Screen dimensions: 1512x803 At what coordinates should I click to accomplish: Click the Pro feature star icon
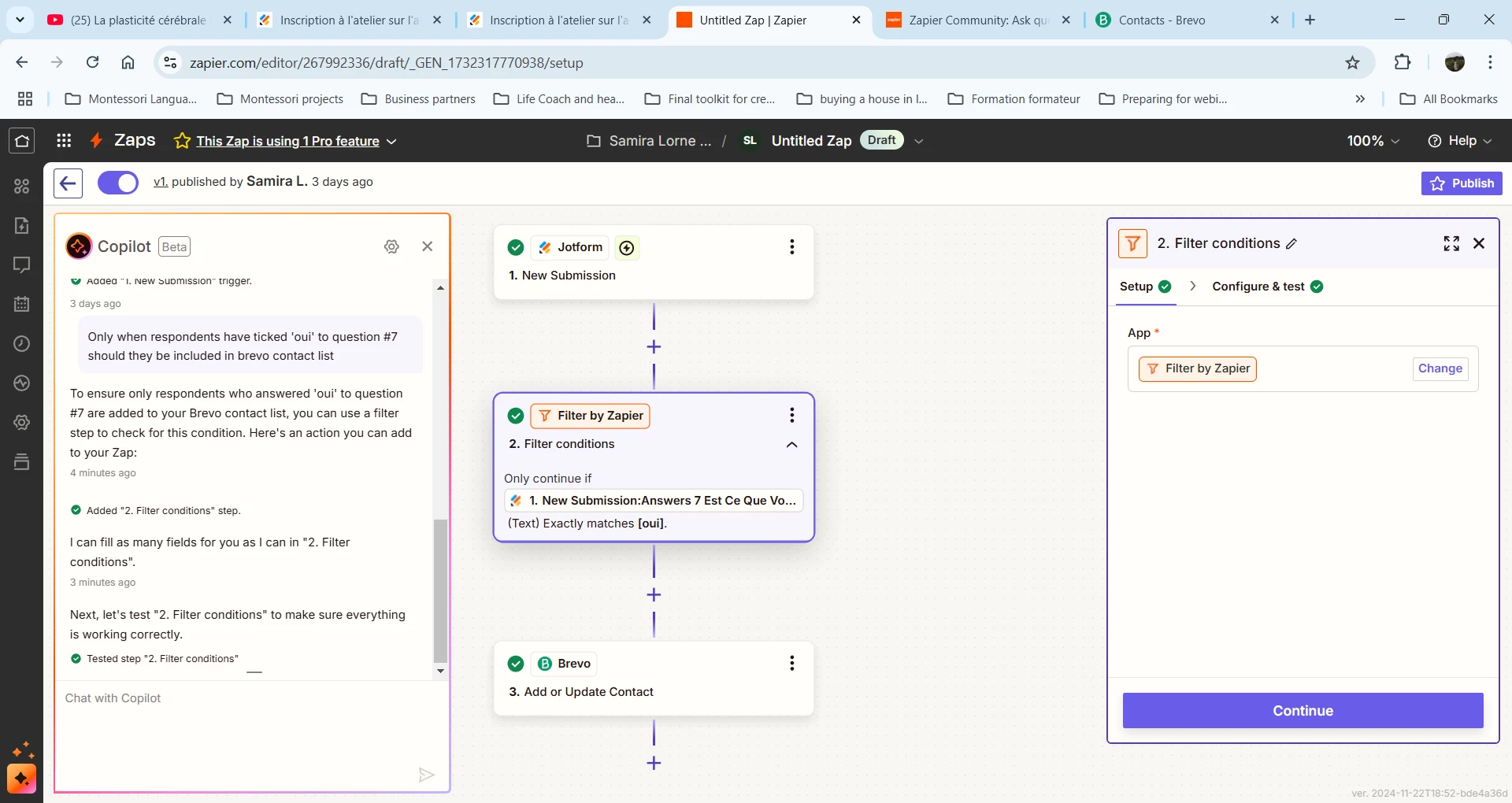click(182, 141)
